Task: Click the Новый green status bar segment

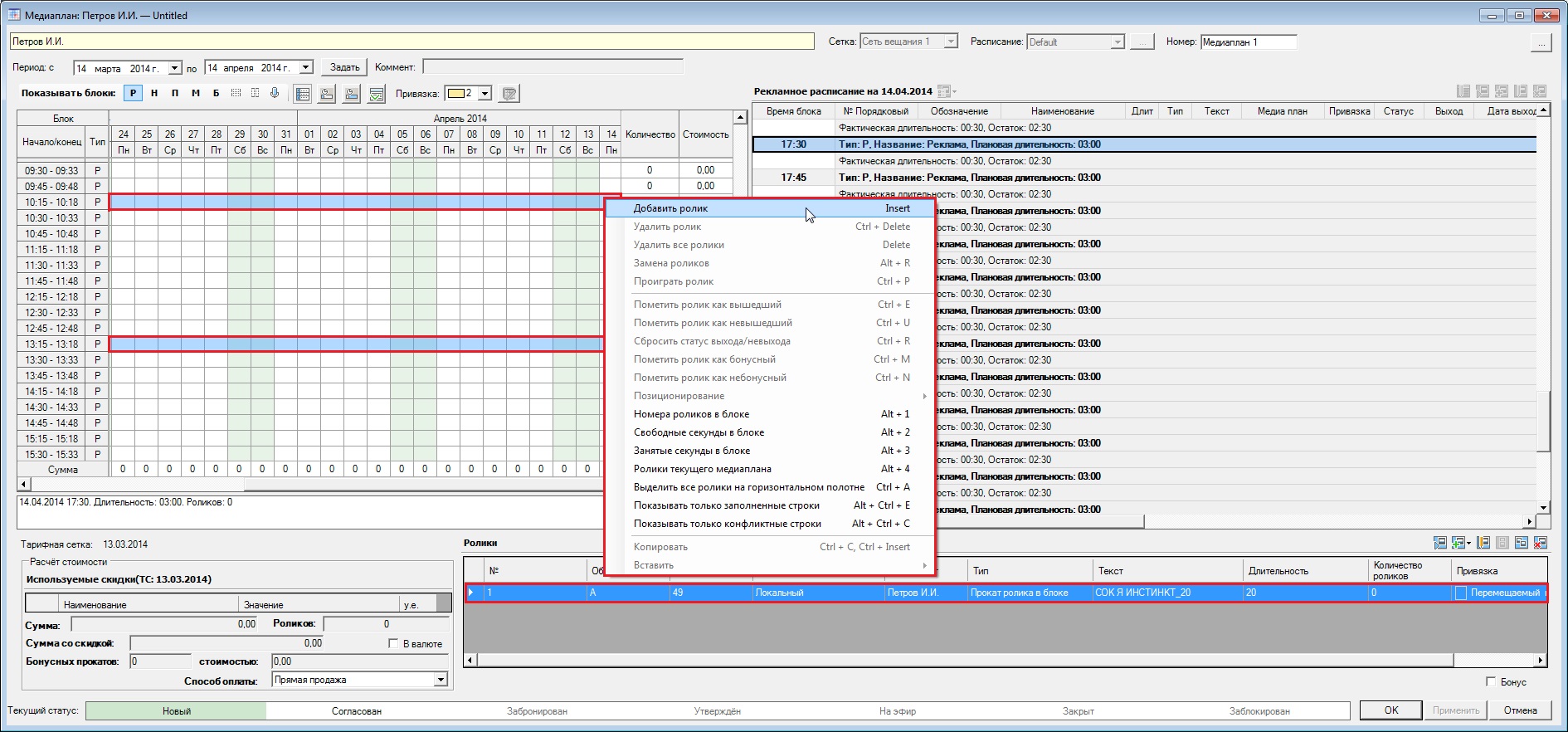Action: click(x=176, y=711)
